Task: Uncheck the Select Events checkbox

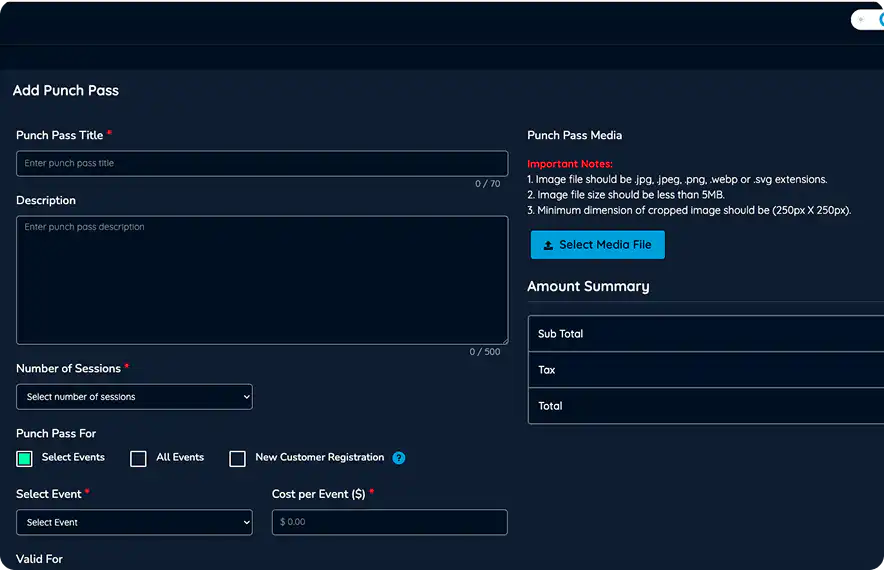Action: (x=24, y=458)
